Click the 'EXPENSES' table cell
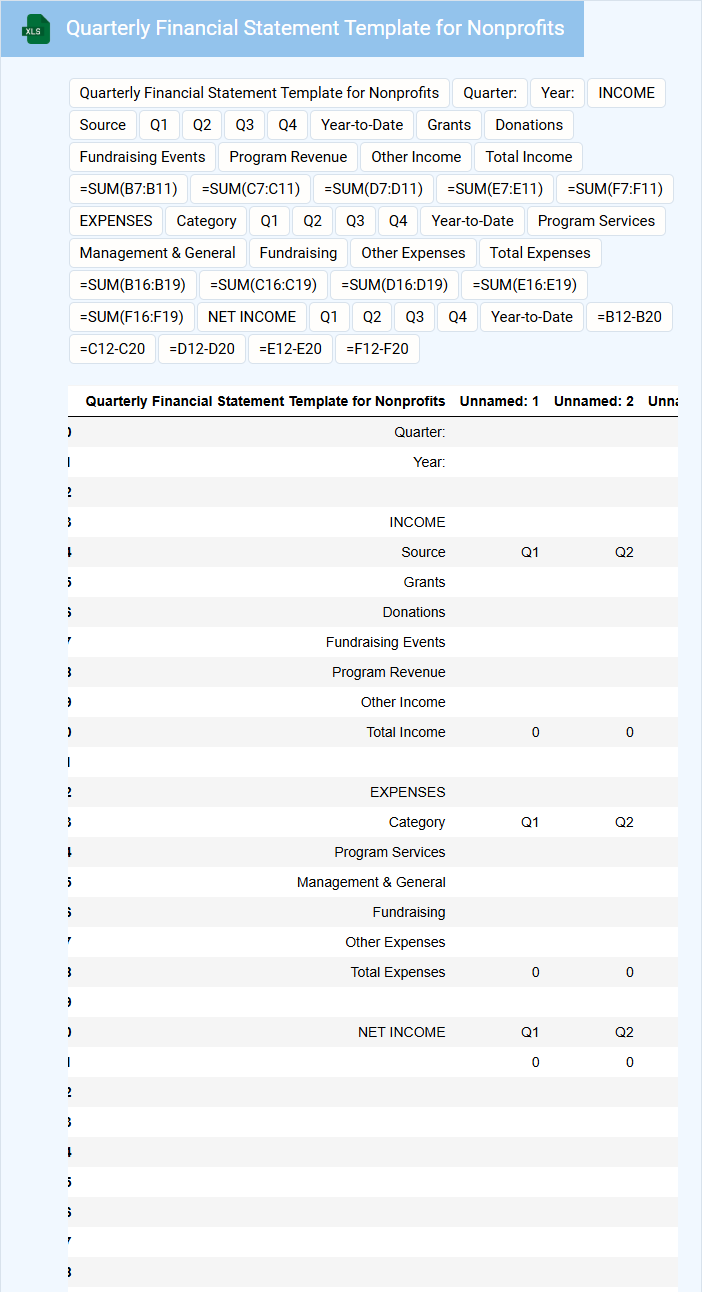 408,792
